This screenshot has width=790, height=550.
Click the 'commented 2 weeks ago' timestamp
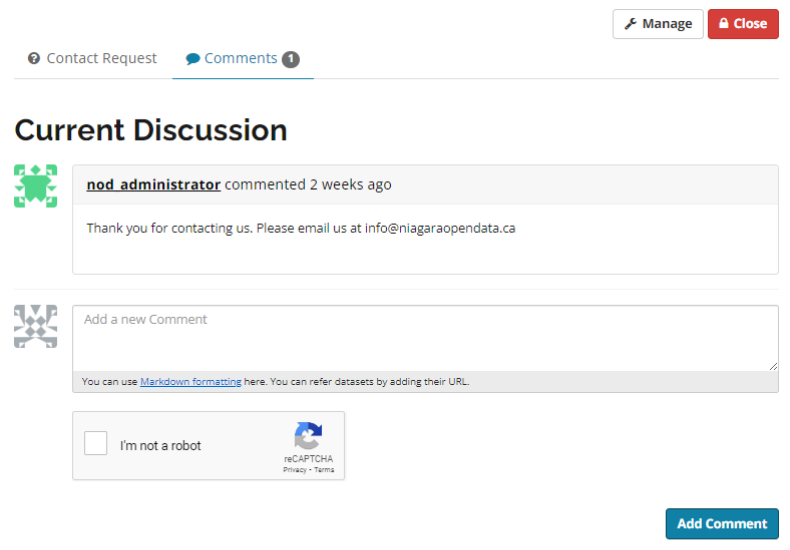(308, 185)
